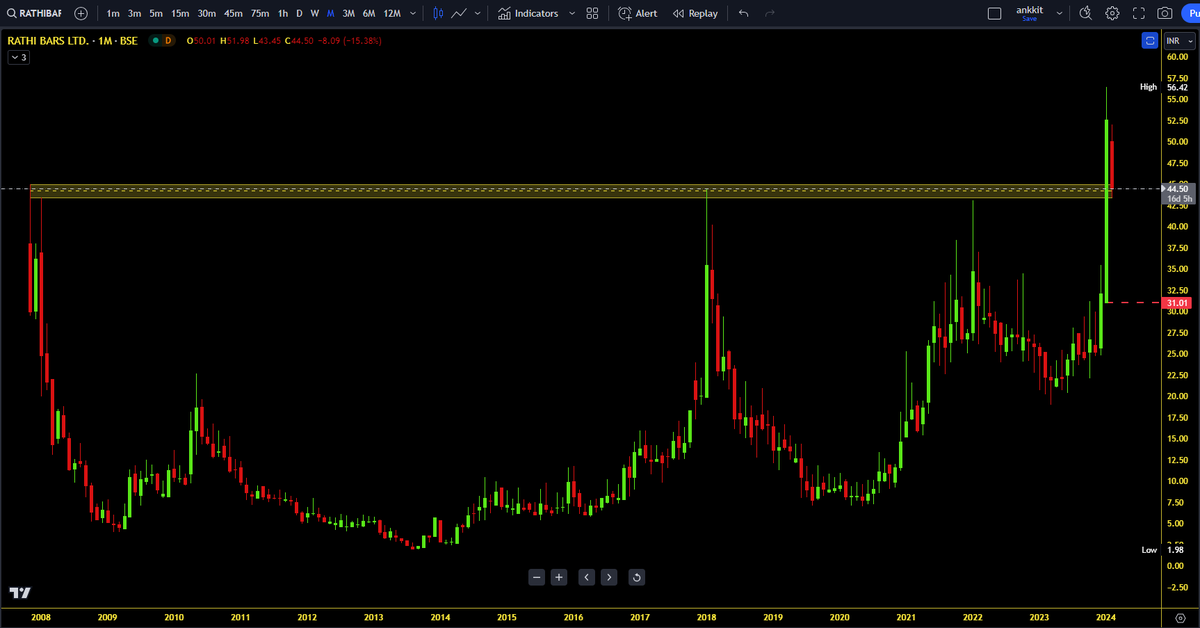Switch to weekly W interval

pos(315,14)
